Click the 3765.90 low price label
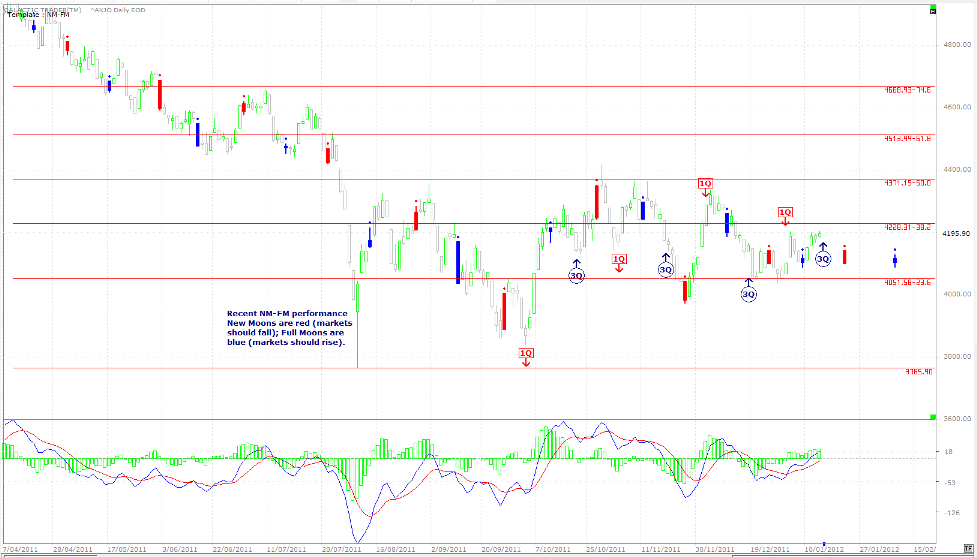Viewport: 977px width, 557px height. (919, 372)
